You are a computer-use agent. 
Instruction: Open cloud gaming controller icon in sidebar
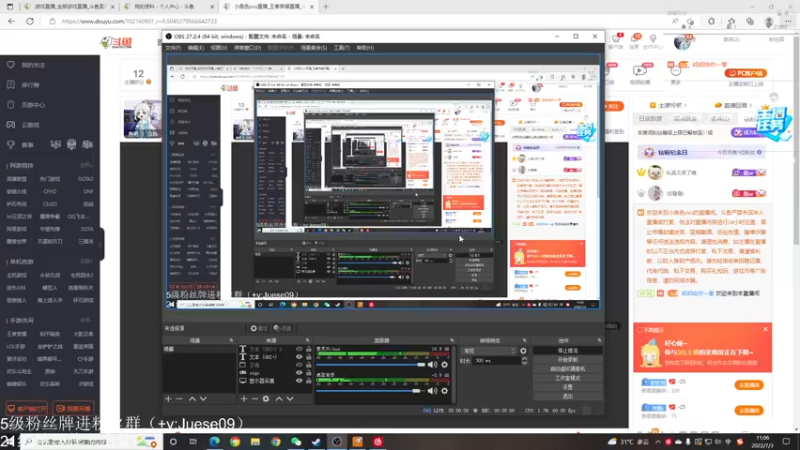(11, 124)
